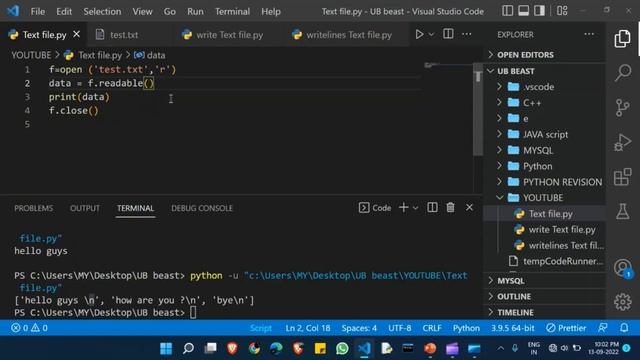Screen dimensions: 640x360
Task: Close the Text file.py tab
Action: click(x=76, y=35)
